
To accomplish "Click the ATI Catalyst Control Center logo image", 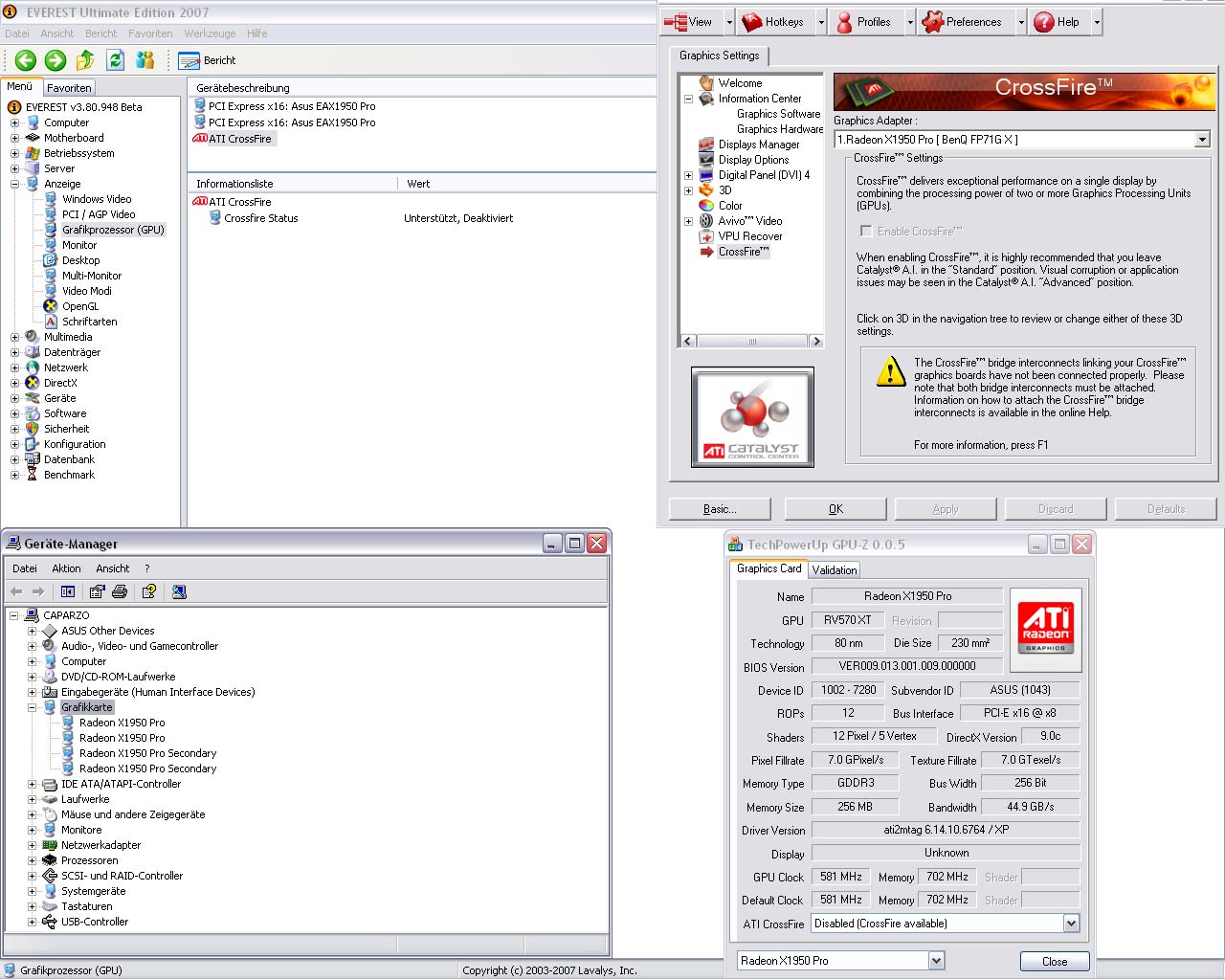I will pyautogui.click(x=752, y=417).
